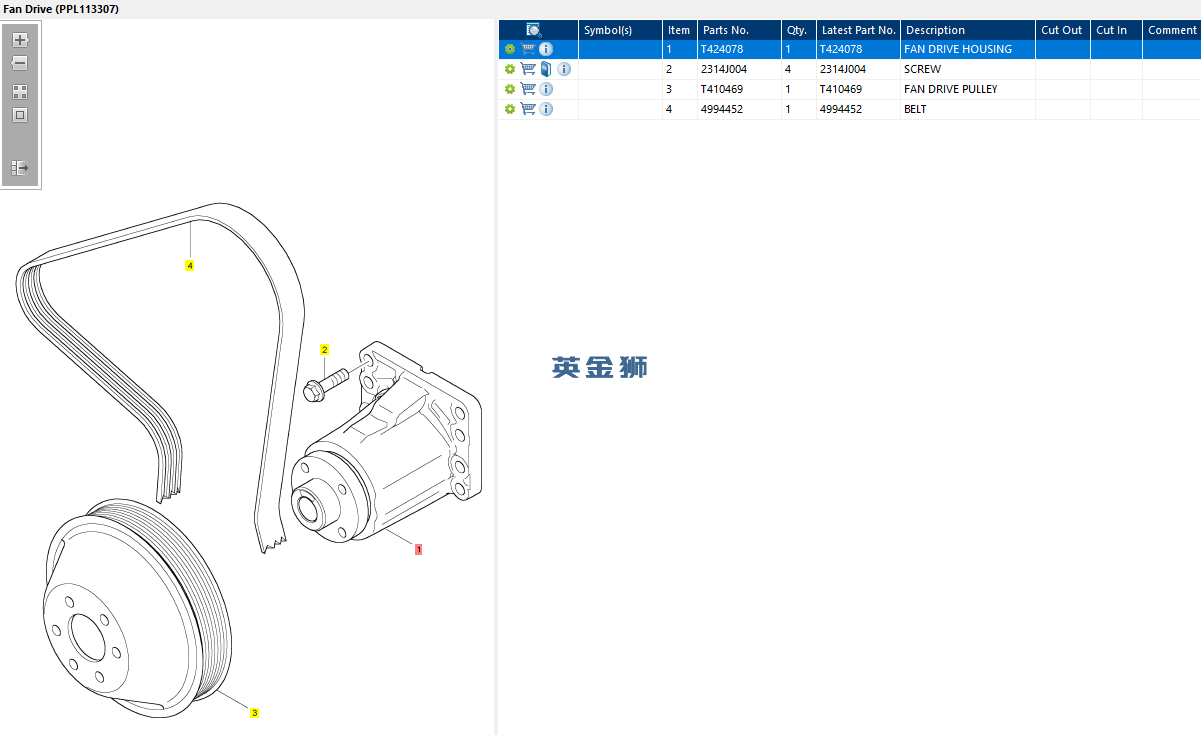Image resolution: width=1201 pixels, height=735 pixels.
Task: Show info for BELT 4994452
Action: pyautogui.click(x=546, y=109)
